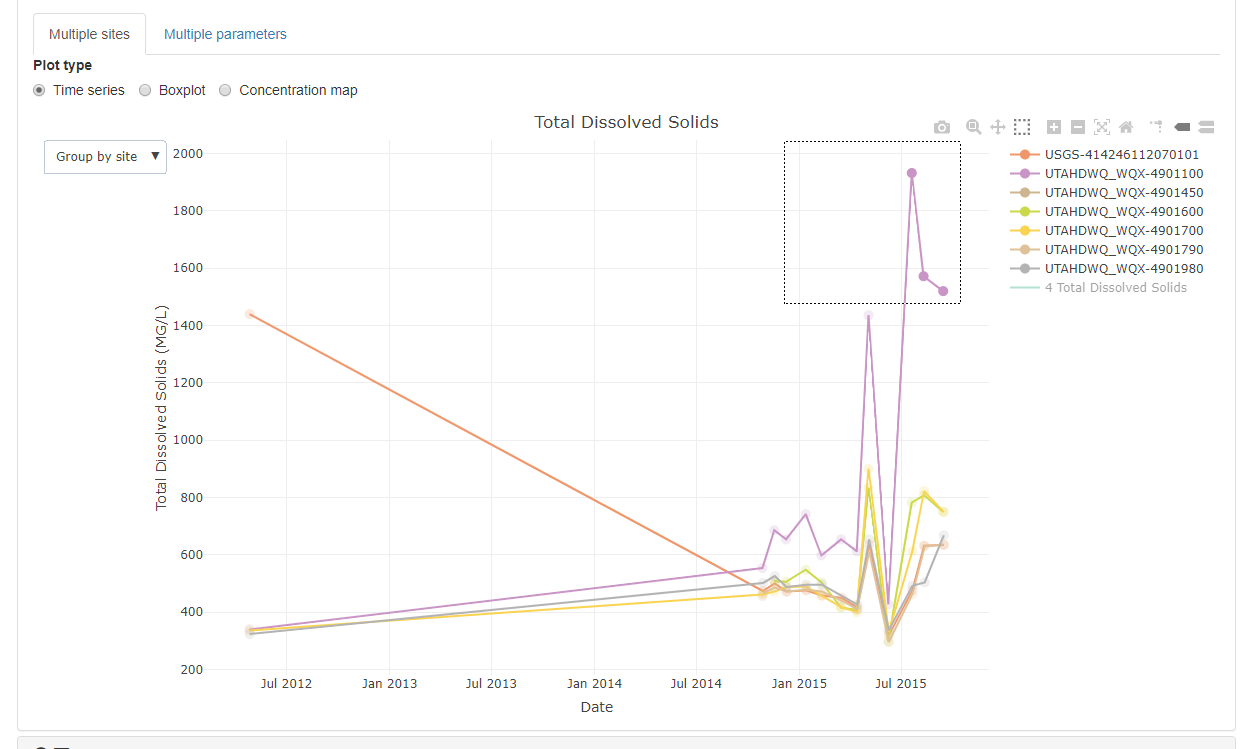Switch to the Multiple parameters tab

click(225, 34)
